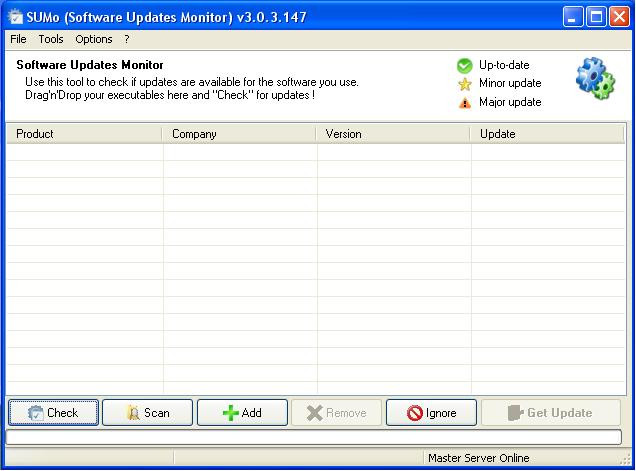Minimize the SUMo window
Viewport: 636px width, 471px height.
(x=572, y=17)
